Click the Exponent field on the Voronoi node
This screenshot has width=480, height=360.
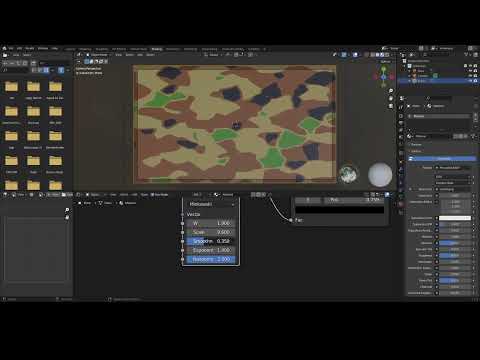(211, 250)
